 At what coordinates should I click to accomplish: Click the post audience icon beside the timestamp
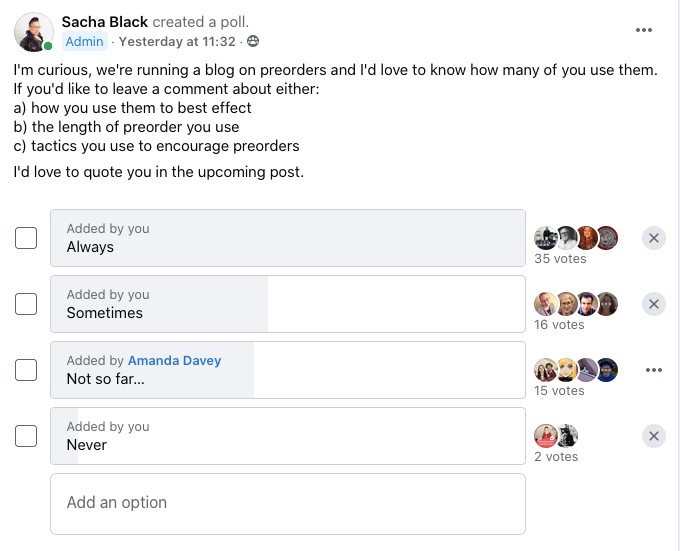point(253,41)
